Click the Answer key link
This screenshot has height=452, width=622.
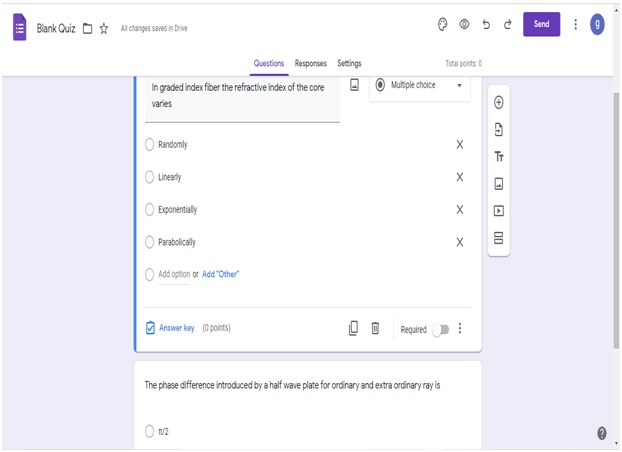pyautogui.click(x=176, y=328)
